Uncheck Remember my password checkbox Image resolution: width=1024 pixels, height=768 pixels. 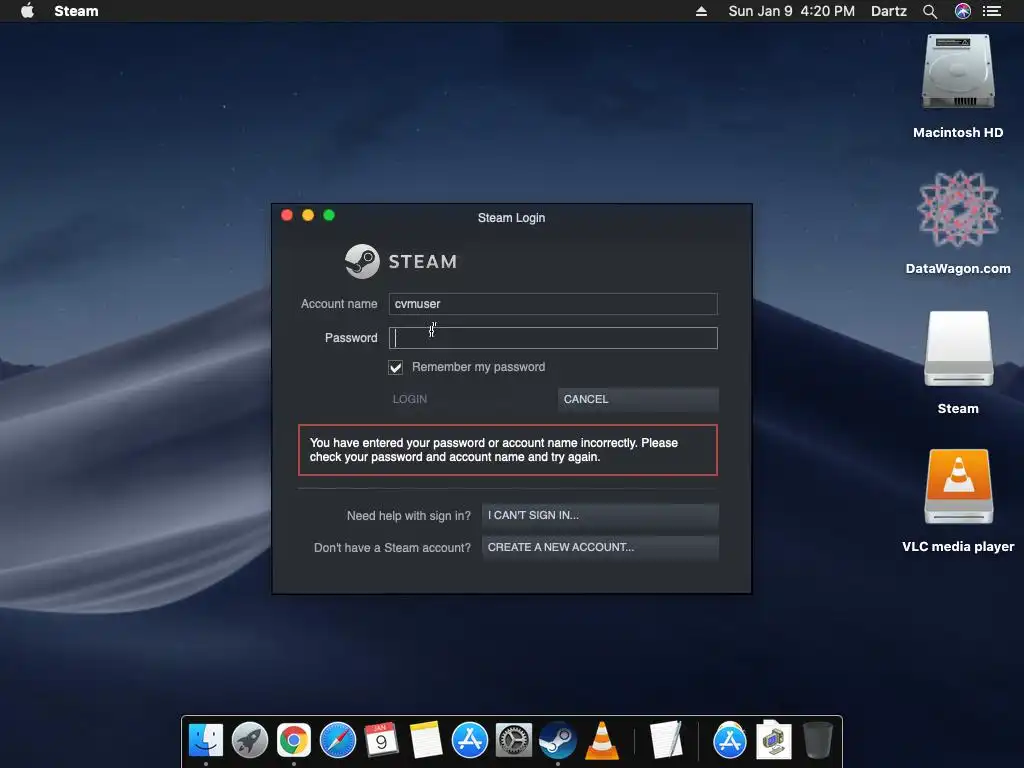pos(396,367)
